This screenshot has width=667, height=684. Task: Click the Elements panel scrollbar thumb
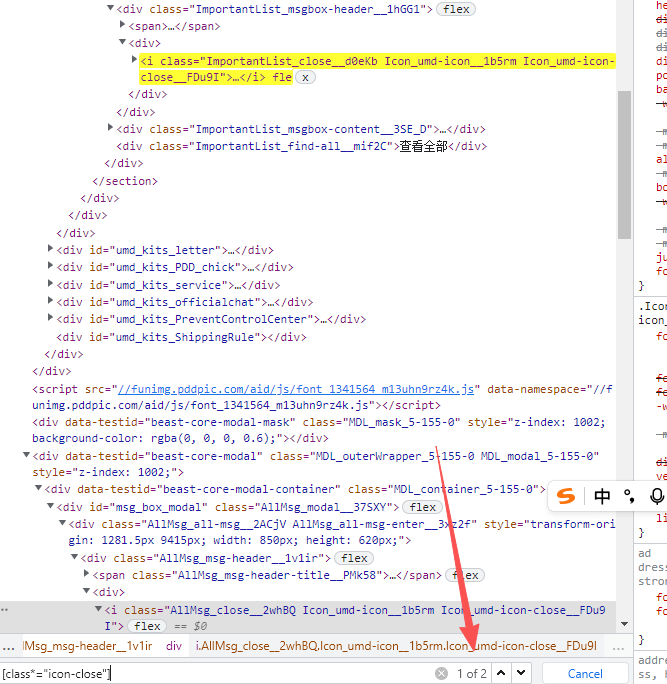coord(624,165)
